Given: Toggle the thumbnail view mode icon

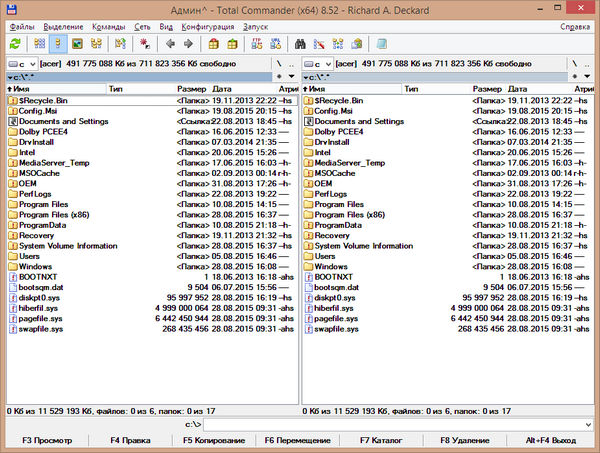Looking at the screenshot, I should coord(75,44).
